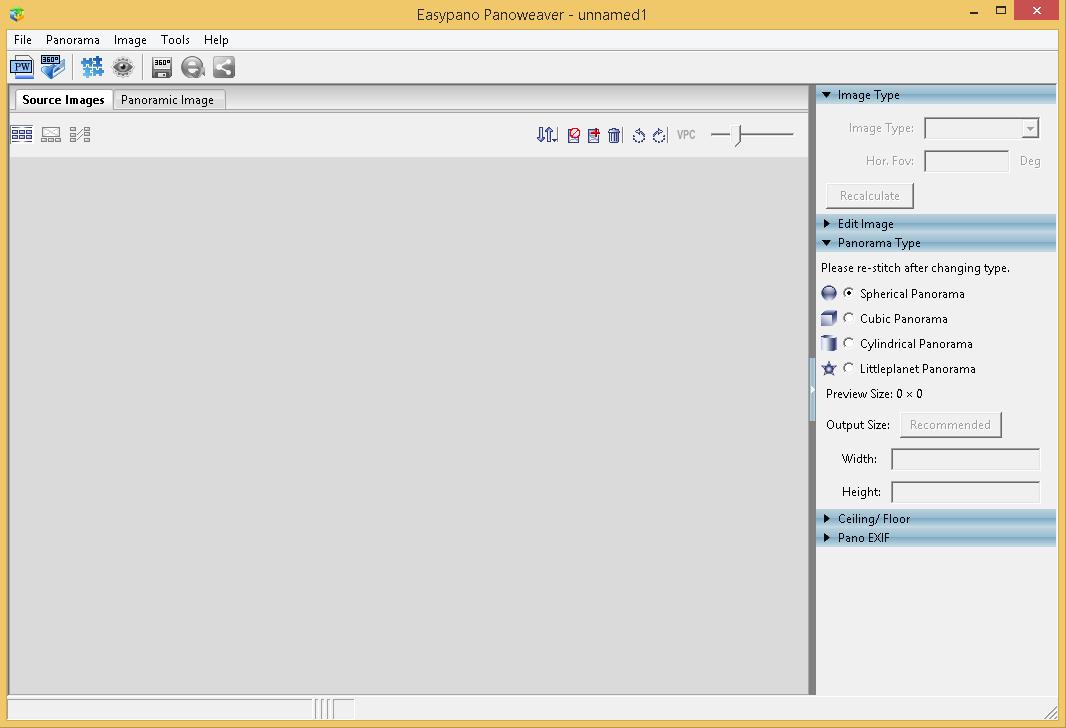Select the Spherical Panorama radio button
The width and height of the screenshot is (1066, 728).
[x=849, y=293]
